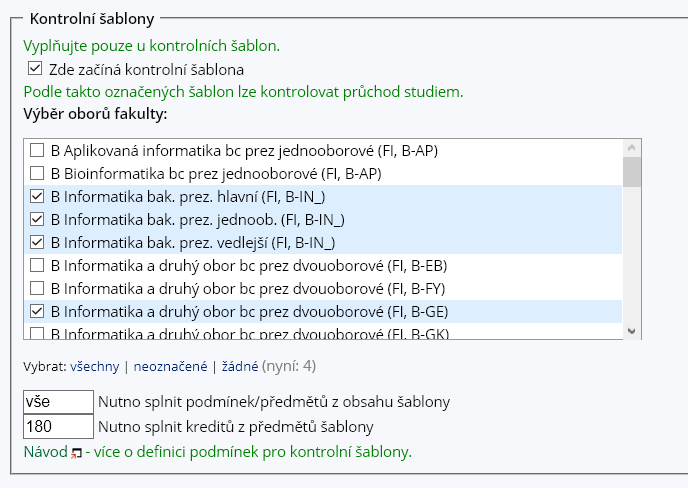Toggle 'Zde začíná kontrolní šablona' checkbox

coord(35,69)
